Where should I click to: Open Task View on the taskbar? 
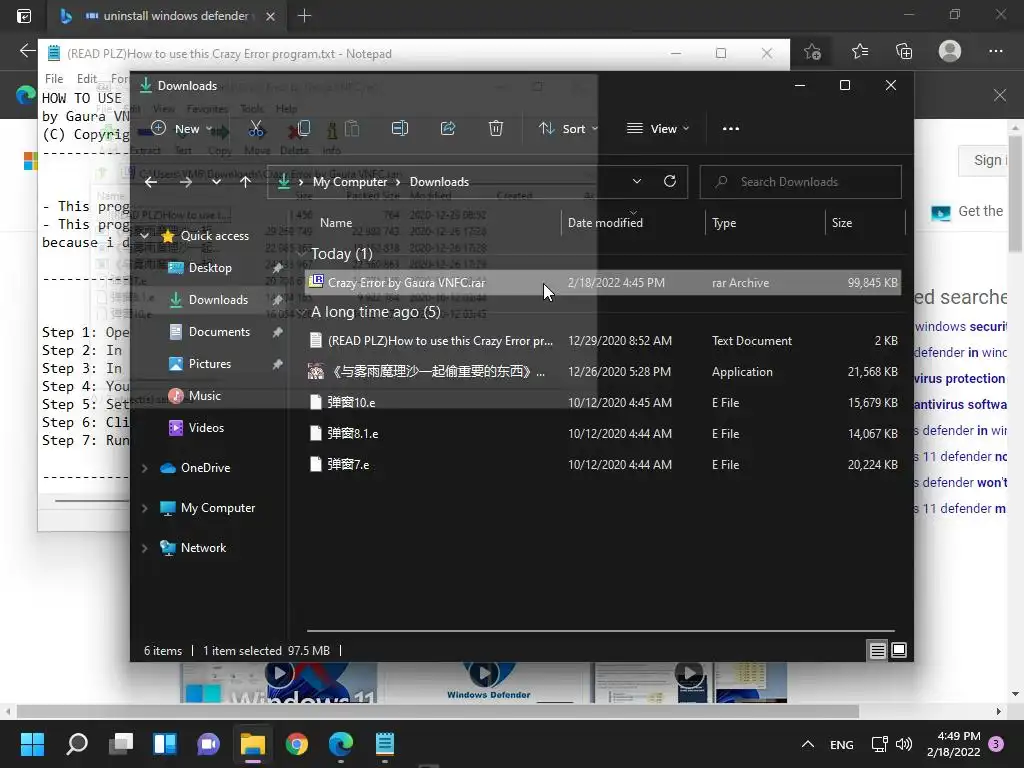pyautogui.click(x=121, y=744)
